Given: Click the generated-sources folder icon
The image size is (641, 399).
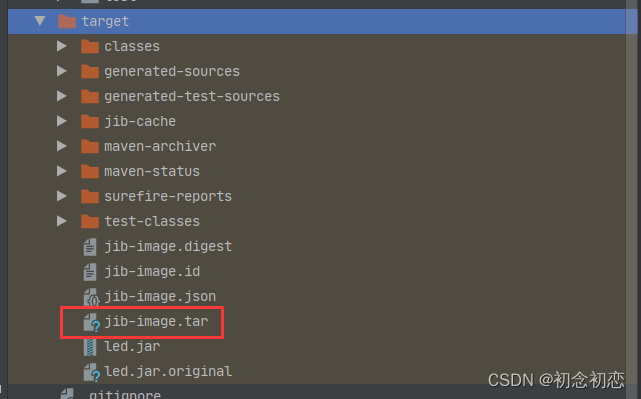Looking at the screenshot, I should (x=90, y=71).
